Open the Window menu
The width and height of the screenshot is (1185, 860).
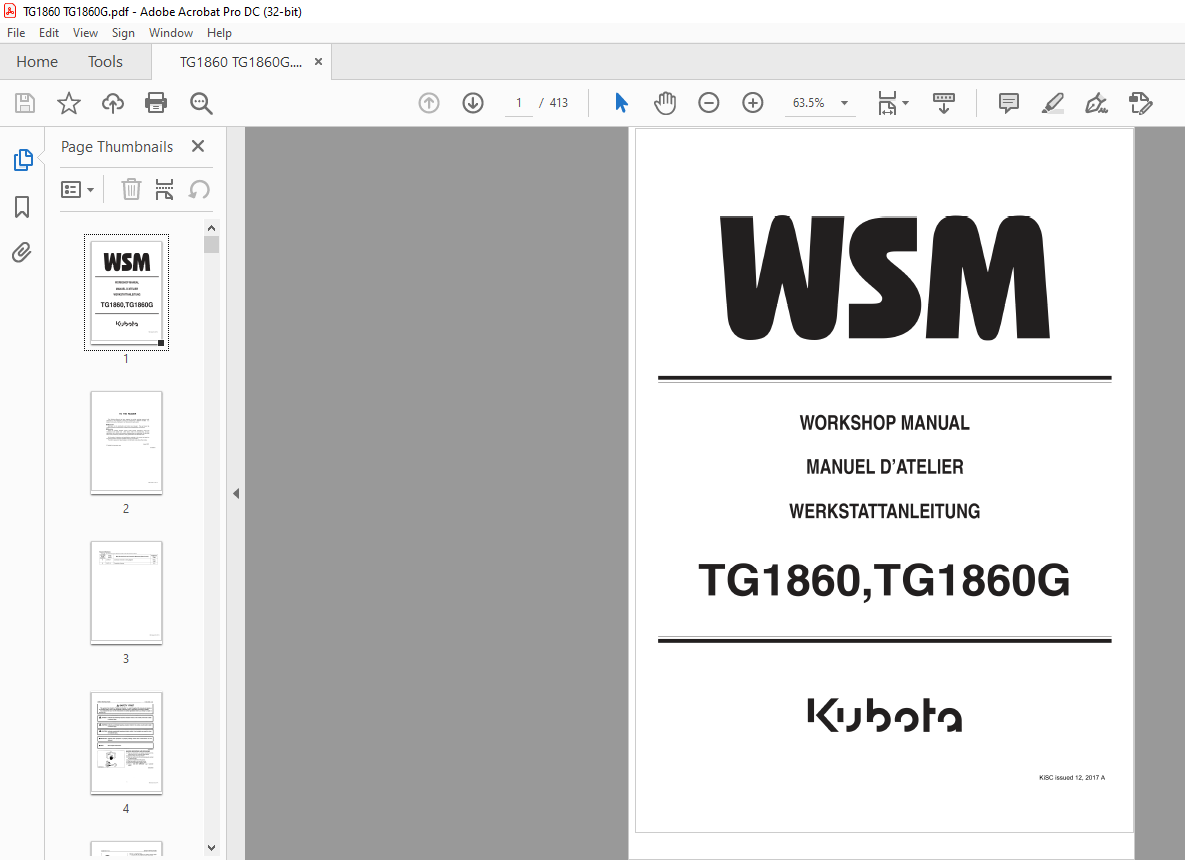point(171,32)
